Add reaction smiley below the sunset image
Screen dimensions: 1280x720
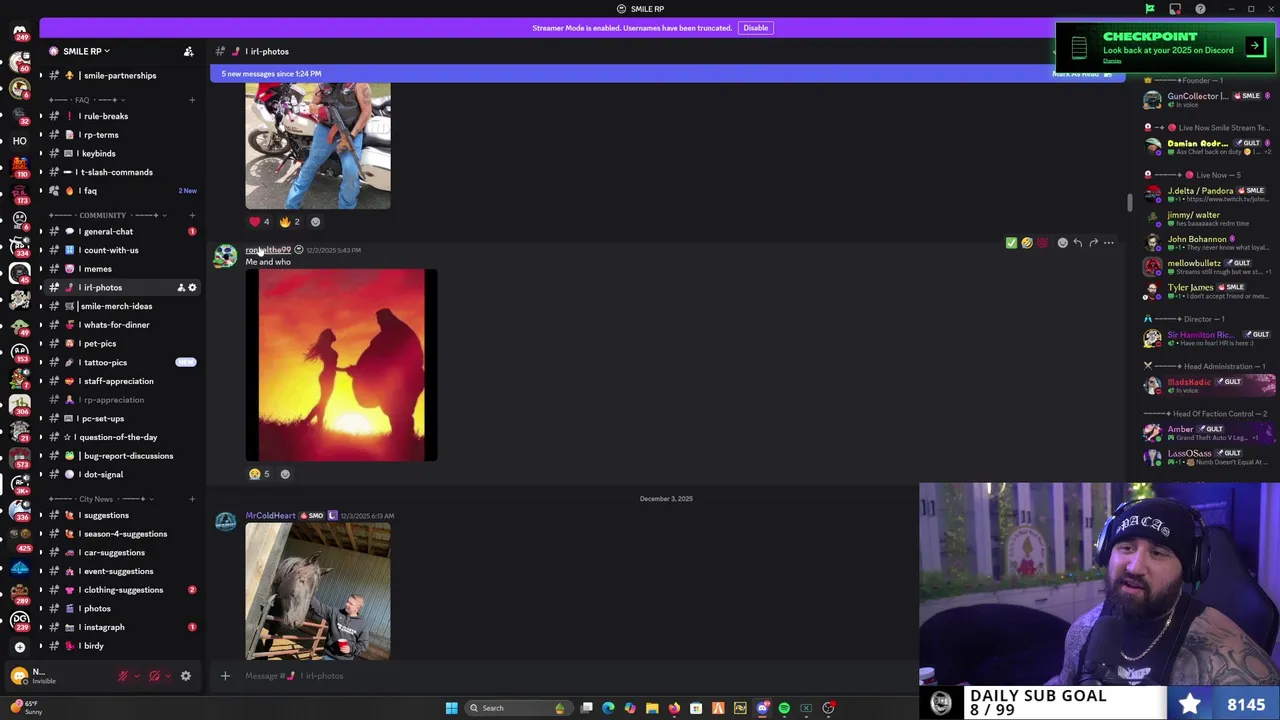285,474
